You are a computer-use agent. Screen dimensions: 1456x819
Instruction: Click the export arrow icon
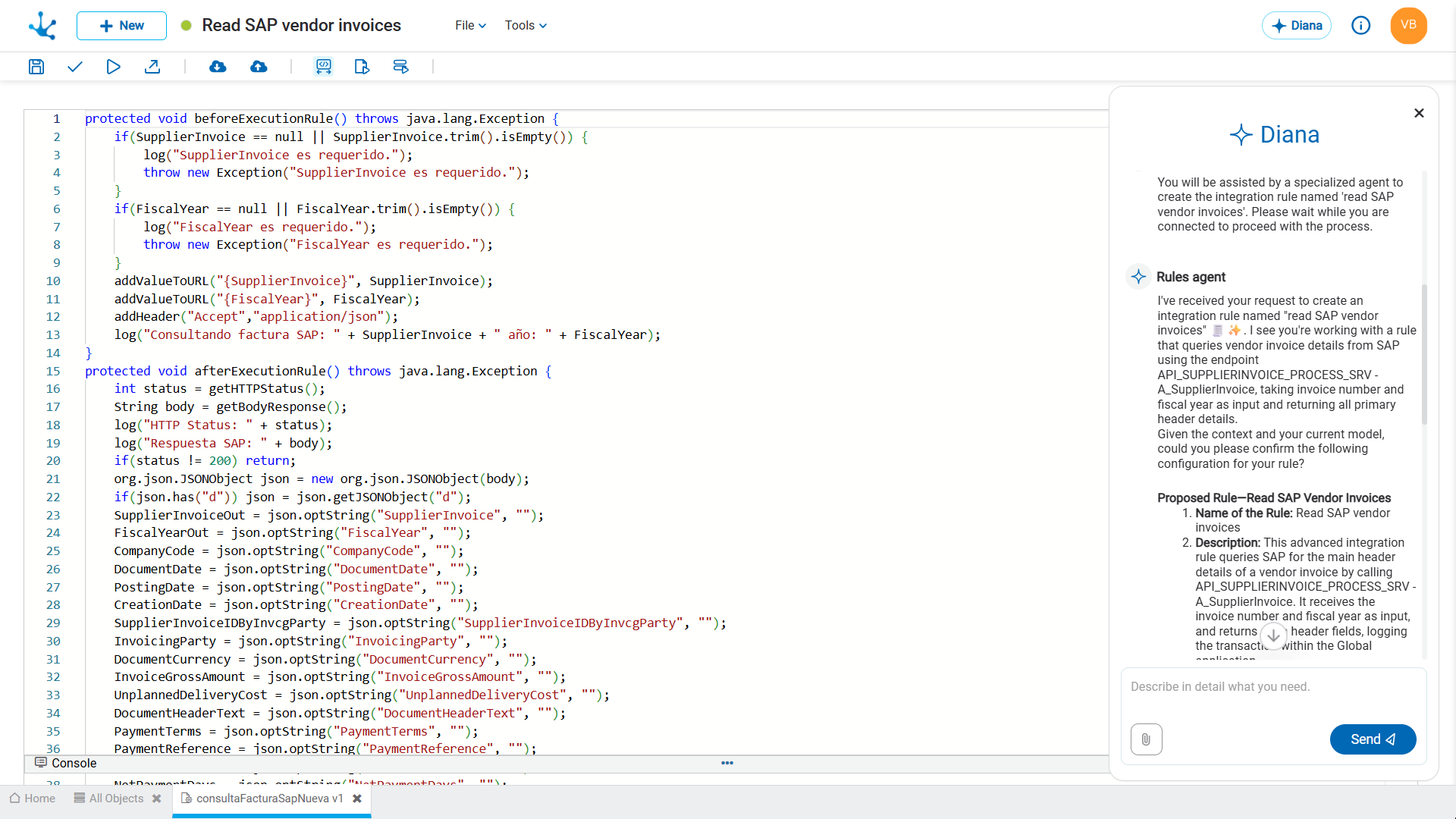click(x=152, y=67)
